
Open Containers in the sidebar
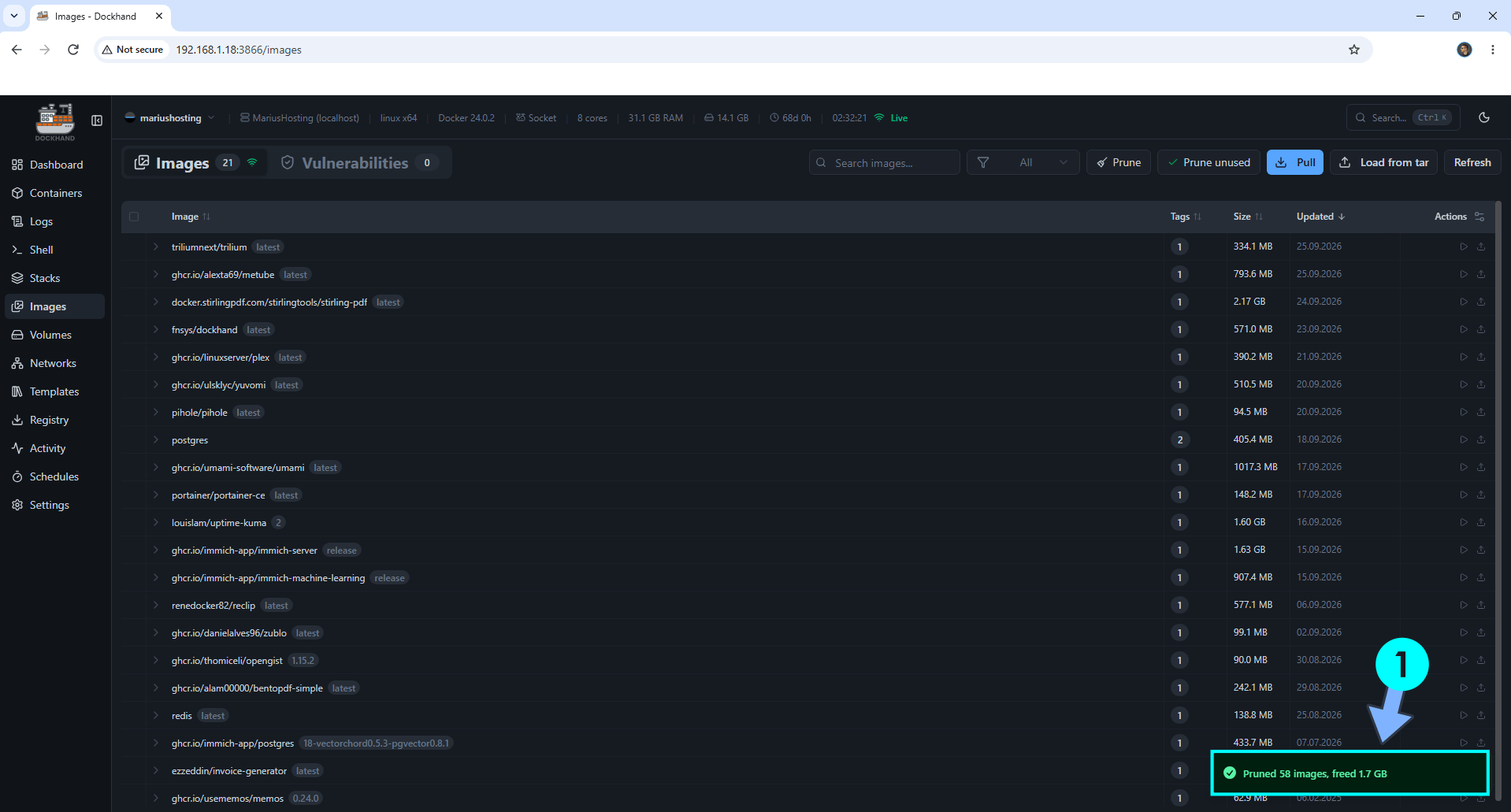(54, 193)
